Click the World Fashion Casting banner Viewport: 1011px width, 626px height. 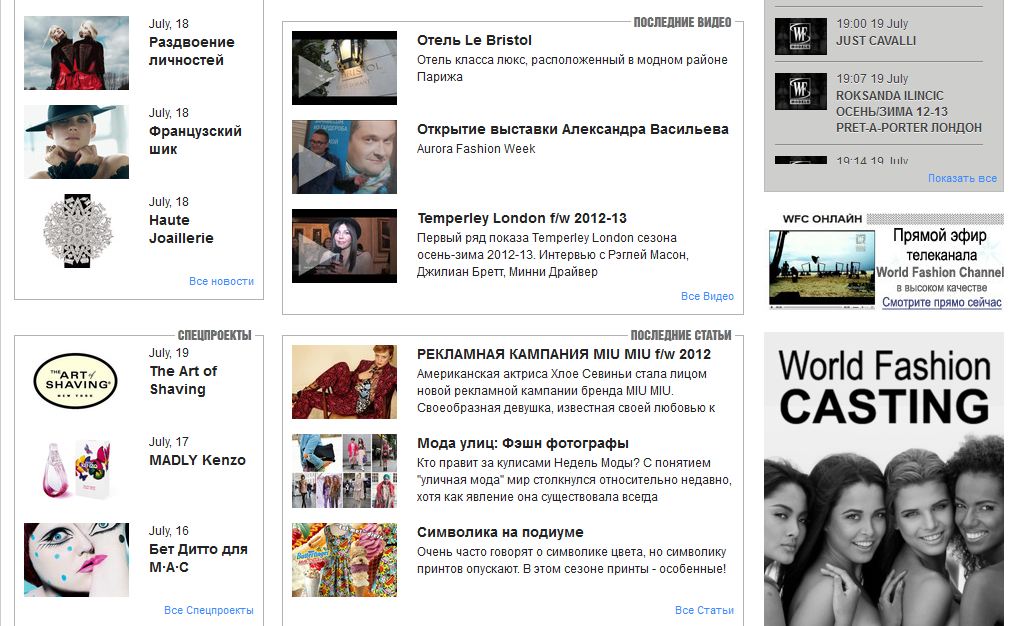884,479
